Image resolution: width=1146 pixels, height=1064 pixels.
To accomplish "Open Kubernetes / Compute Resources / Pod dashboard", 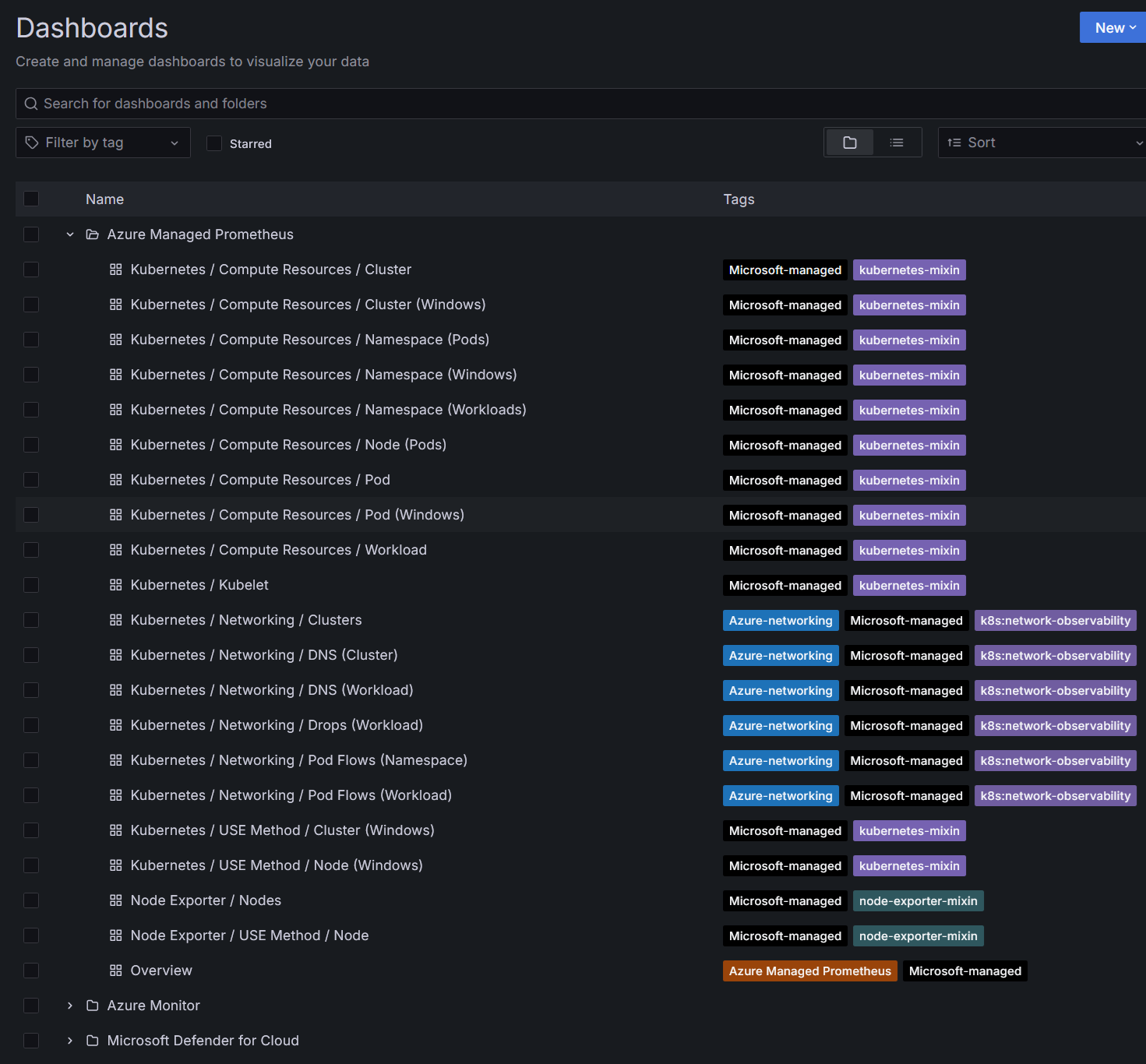I will [260, 480].
